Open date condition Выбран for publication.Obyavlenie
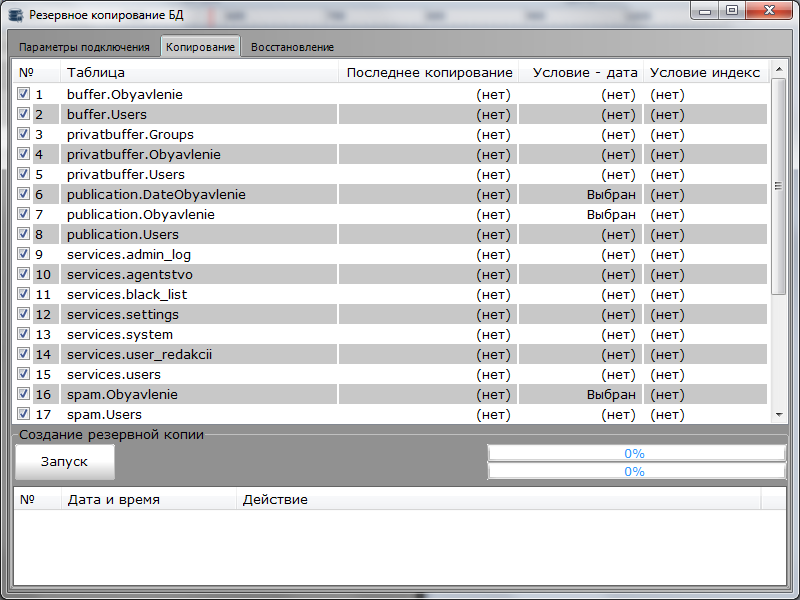This screenshot has height=600, width=800. (x=611, y=214)
